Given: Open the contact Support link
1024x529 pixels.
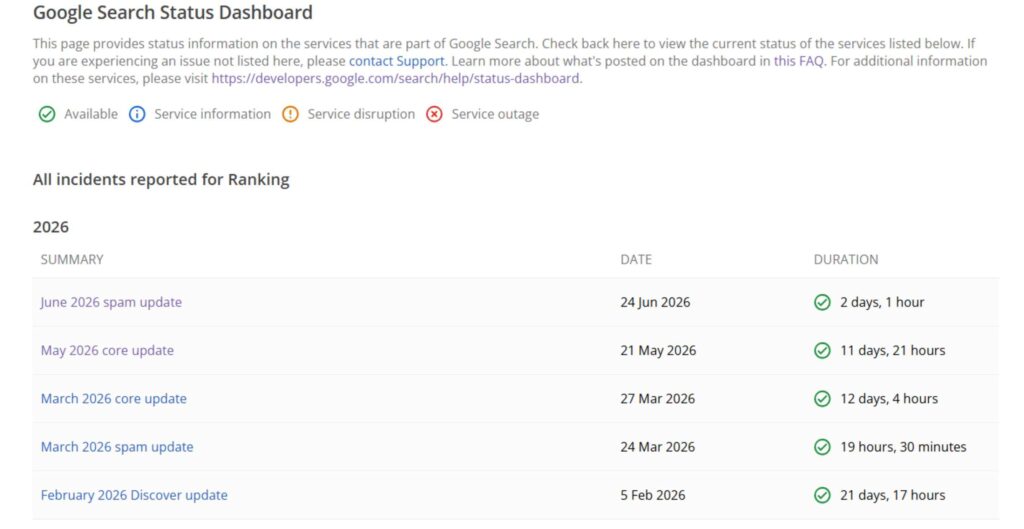Looking at the screenshot, I should point(396,61).
